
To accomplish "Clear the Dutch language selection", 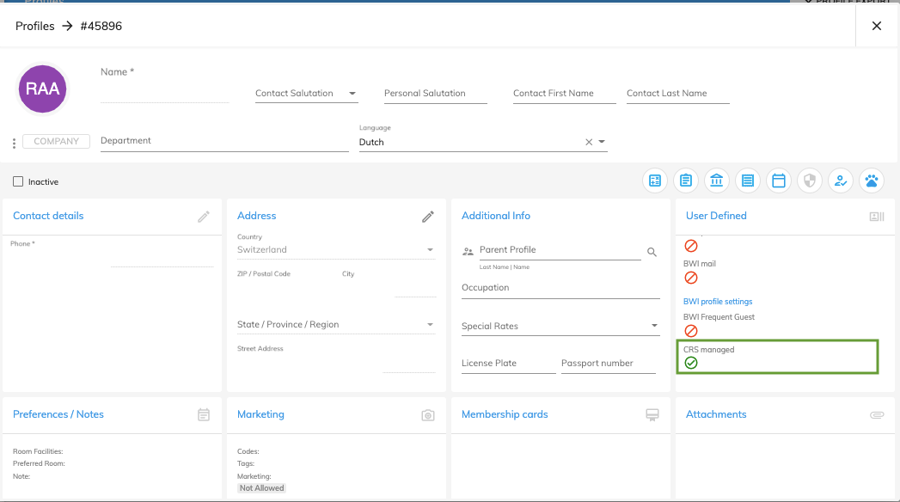I will [588, 143].
